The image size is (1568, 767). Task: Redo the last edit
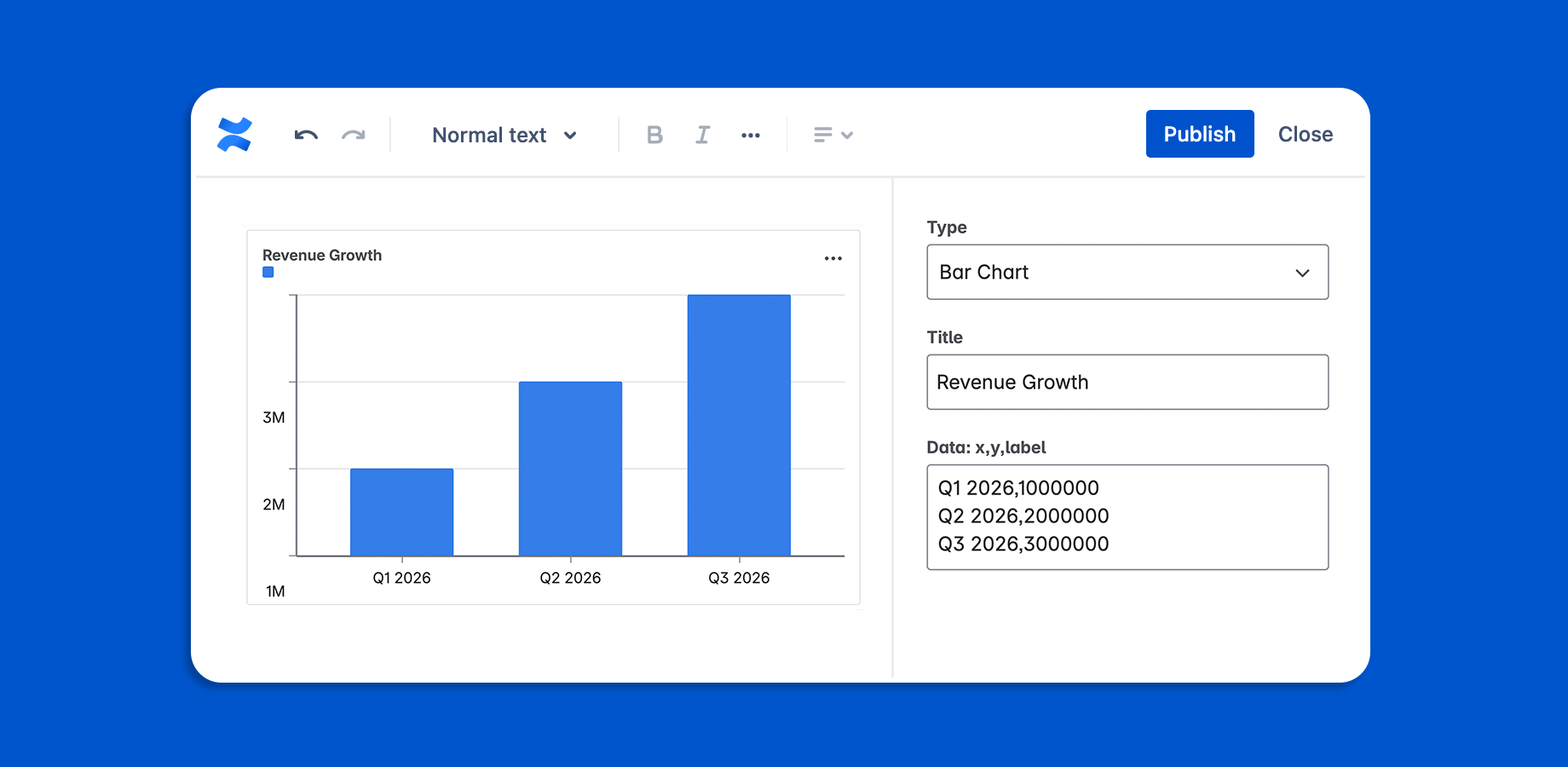(354, 135)
